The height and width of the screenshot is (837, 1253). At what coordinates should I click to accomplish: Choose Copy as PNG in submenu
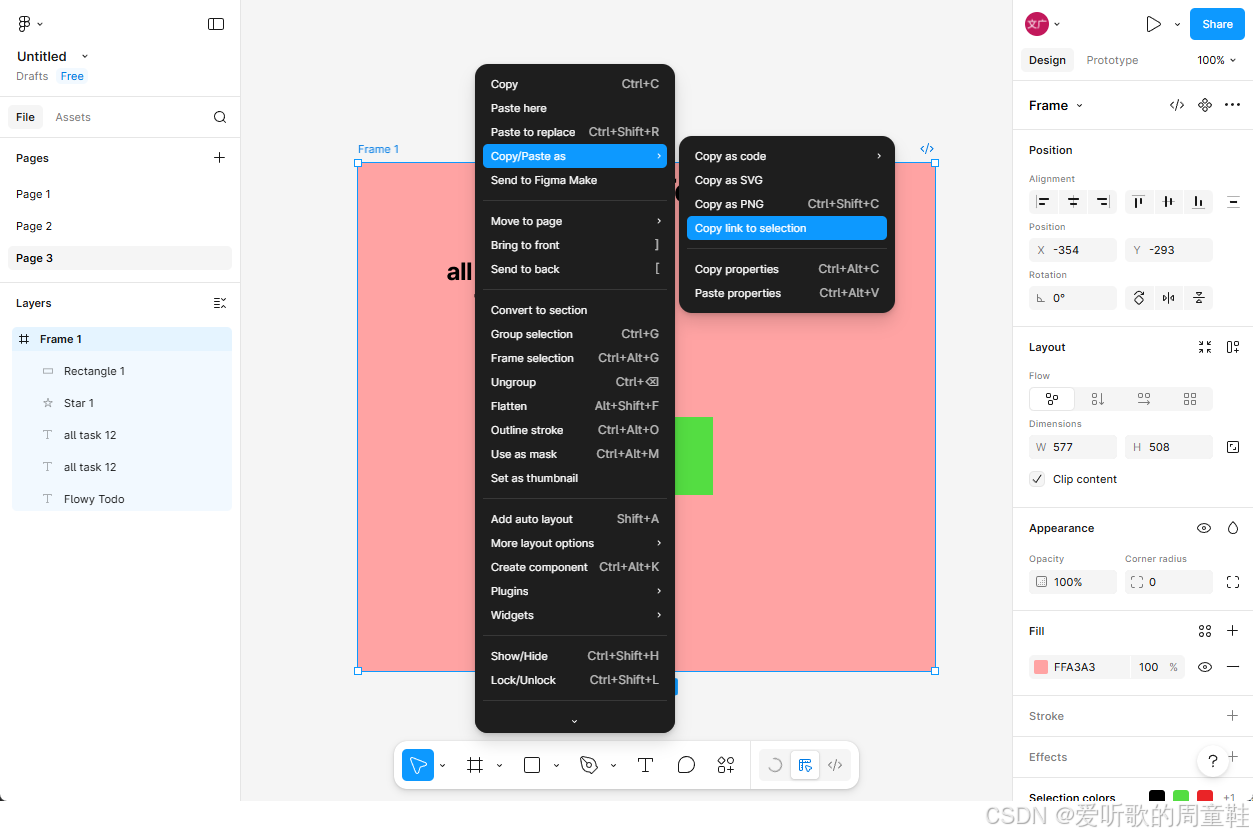coord(787,204)
